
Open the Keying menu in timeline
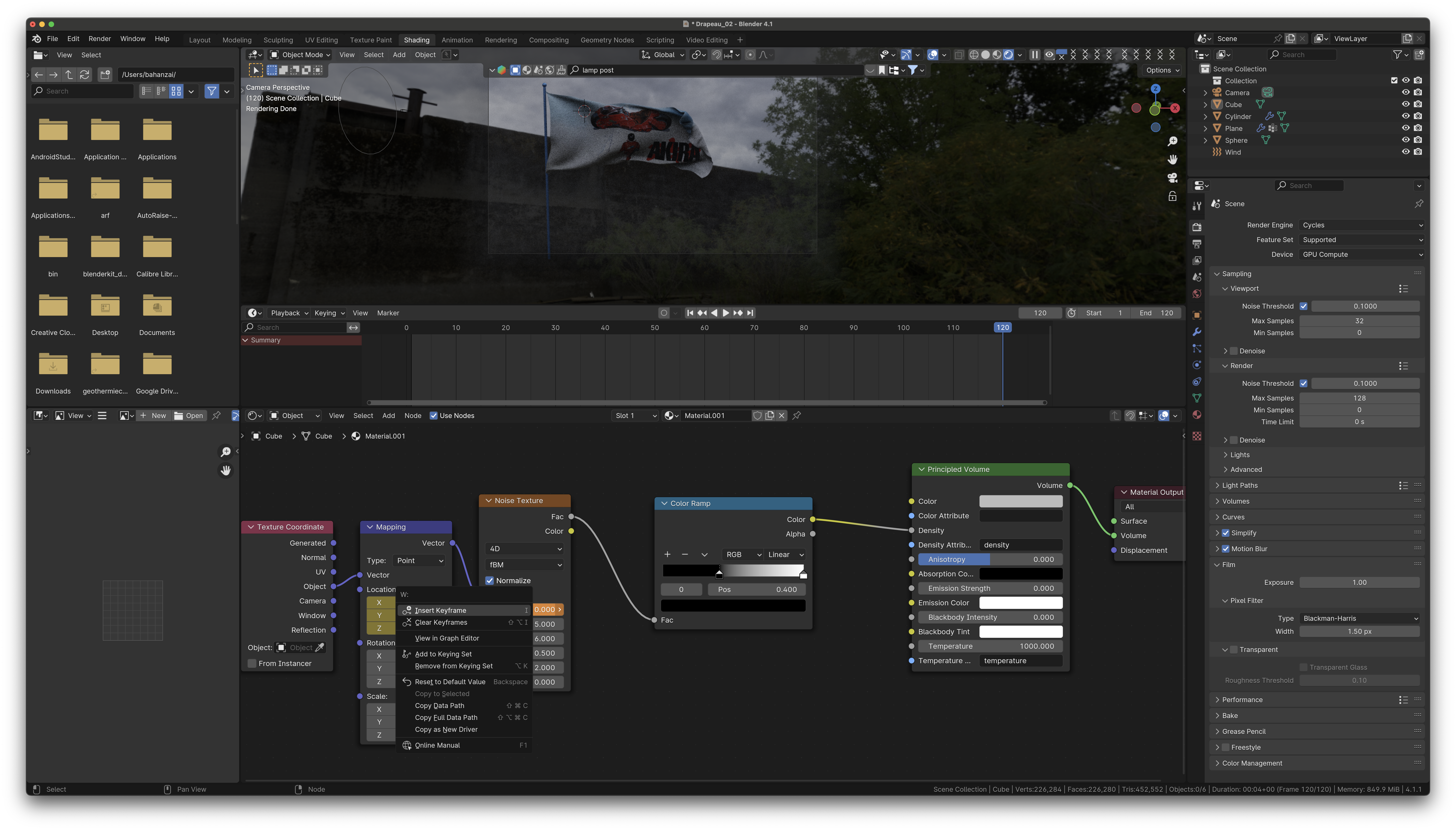(329, 313)
